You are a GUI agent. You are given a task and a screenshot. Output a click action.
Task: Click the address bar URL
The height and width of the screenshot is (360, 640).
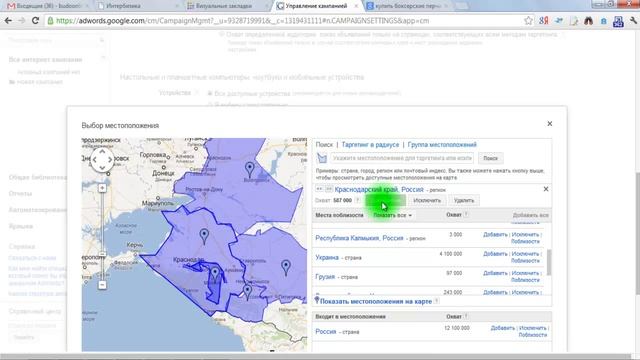pyautogui.click(x=242, y=21)
